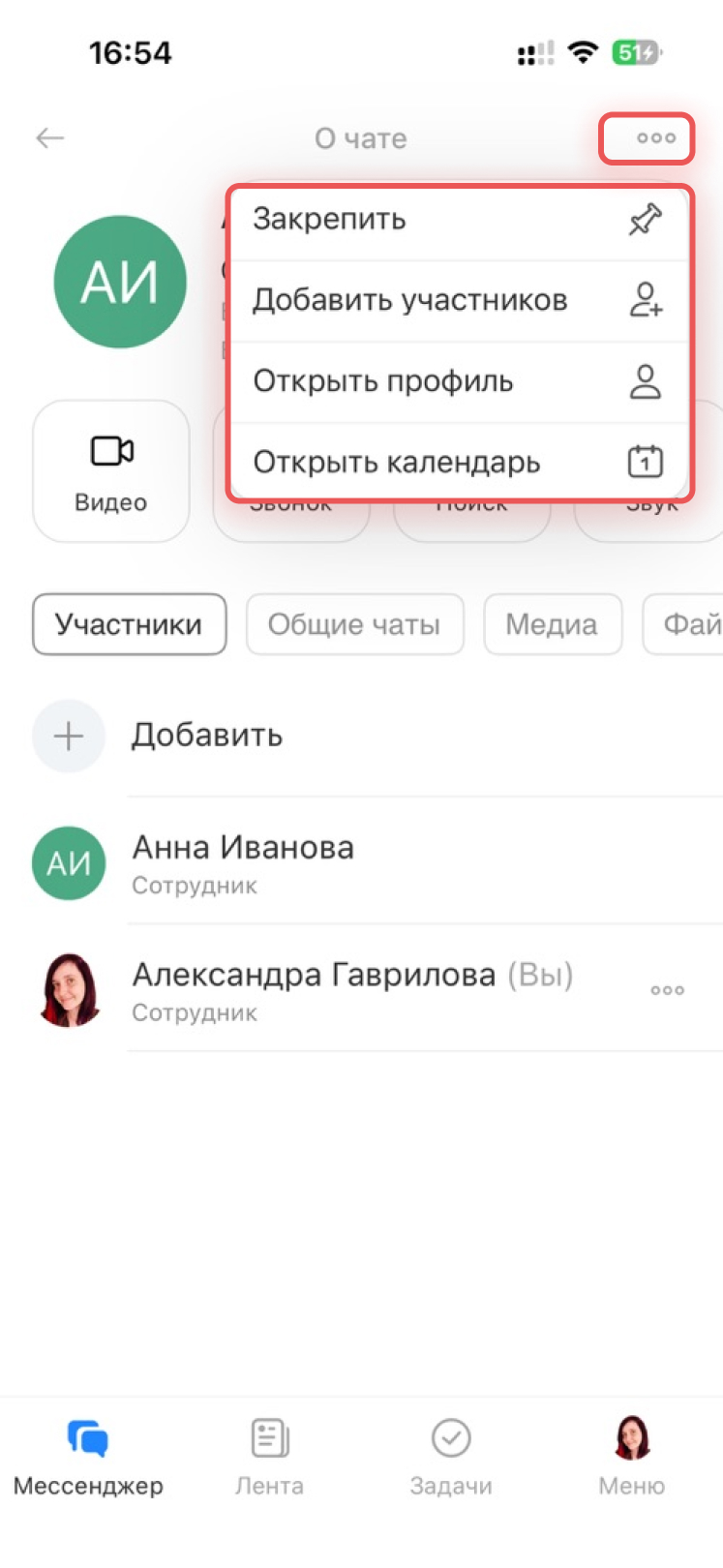
Task: Tap the add-user icon in the menu
Action: pyautogui.click(x=645, y=301)
